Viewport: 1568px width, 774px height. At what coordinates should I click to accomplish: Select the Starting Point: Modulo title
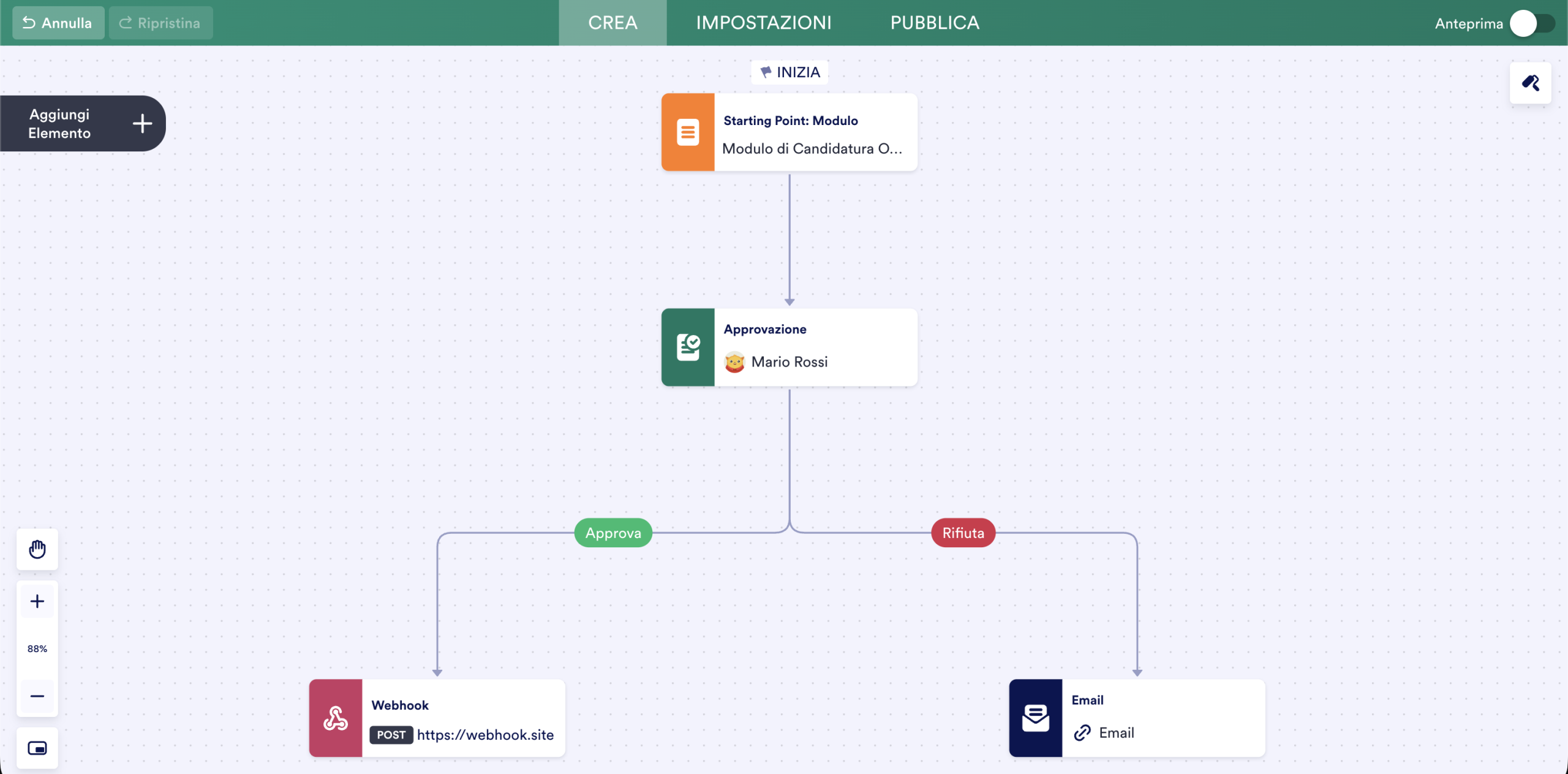791,121
